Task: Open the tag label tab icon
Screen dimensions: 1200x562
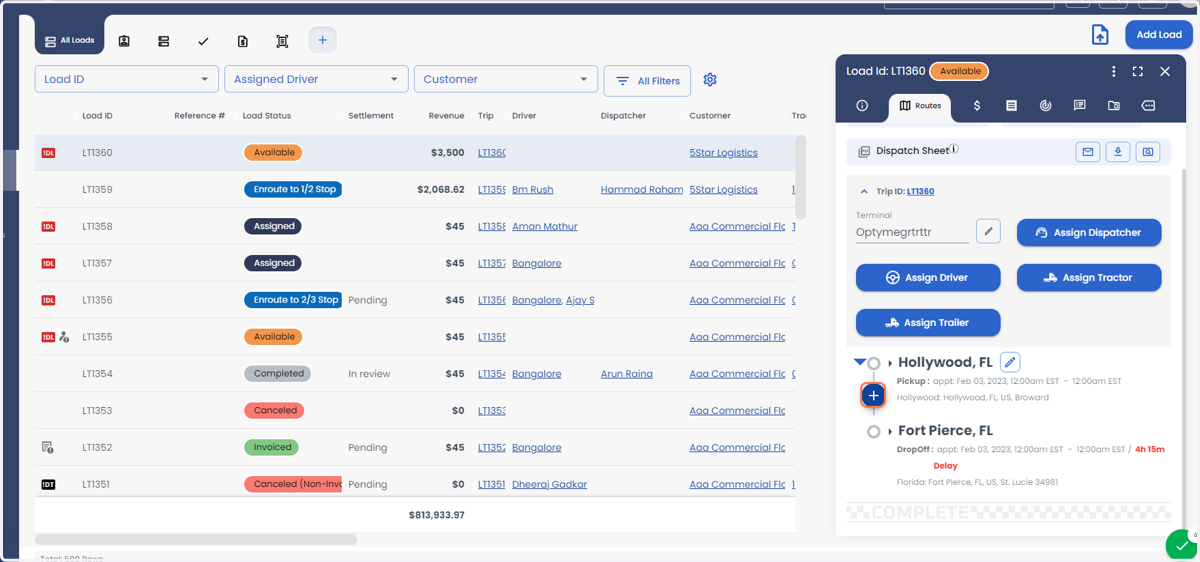Action: tap(1148, 105)
